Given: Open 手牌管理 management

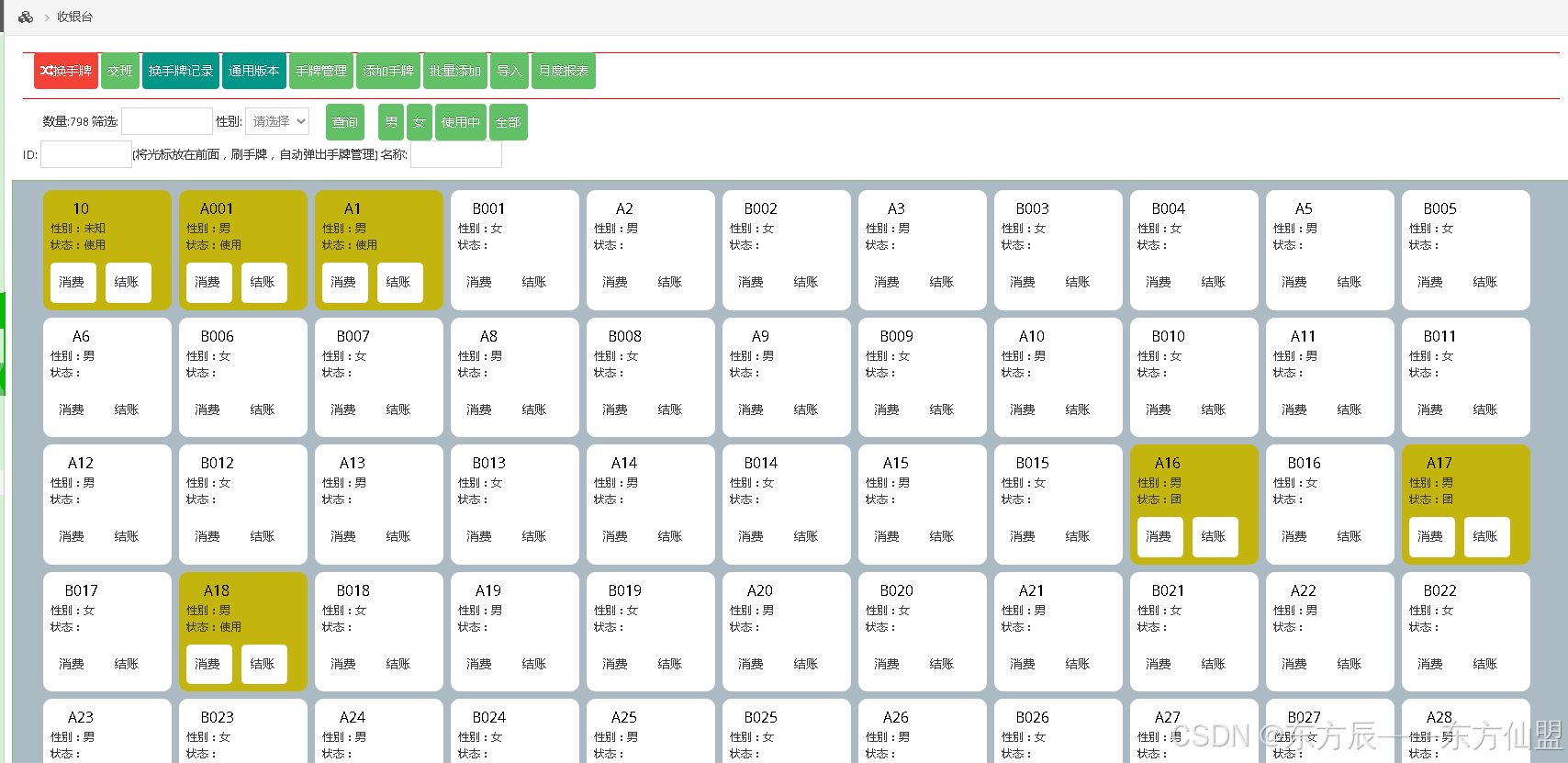Looking at the screenshot, I should (321, 71).
